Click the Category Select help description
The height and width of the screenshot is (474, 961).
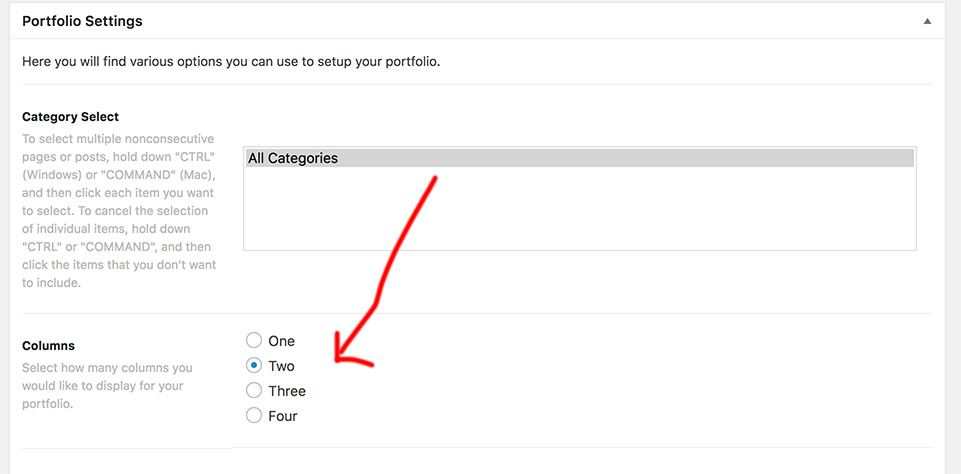(118, 211)
